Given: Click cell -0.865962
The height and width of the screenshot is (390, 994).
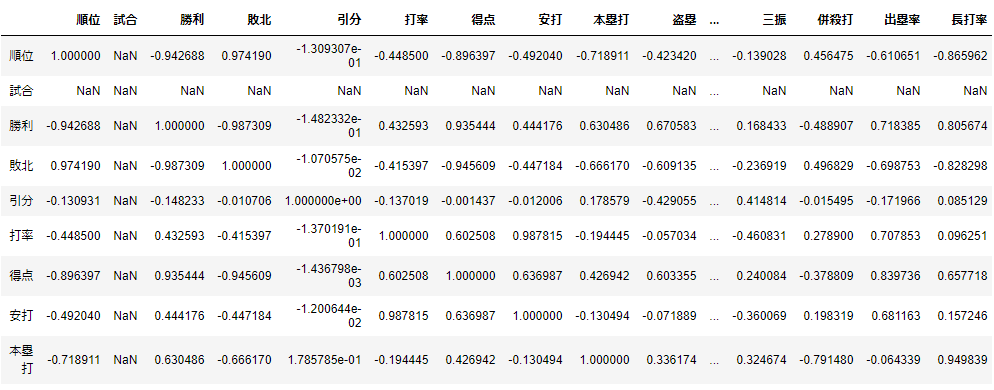Looking at the screenshot, I should coord(960,56).
